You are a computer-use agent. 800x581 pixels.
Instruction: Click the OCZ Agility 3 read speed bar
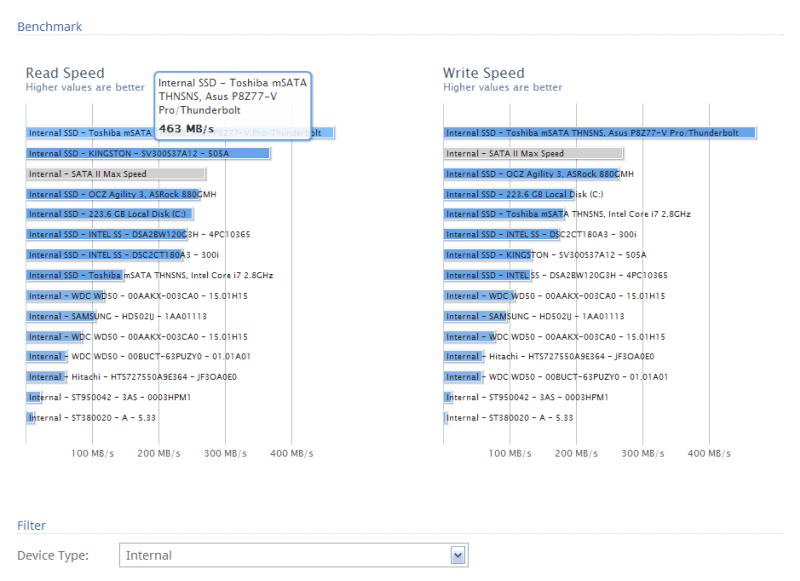(x=113, y=194)
